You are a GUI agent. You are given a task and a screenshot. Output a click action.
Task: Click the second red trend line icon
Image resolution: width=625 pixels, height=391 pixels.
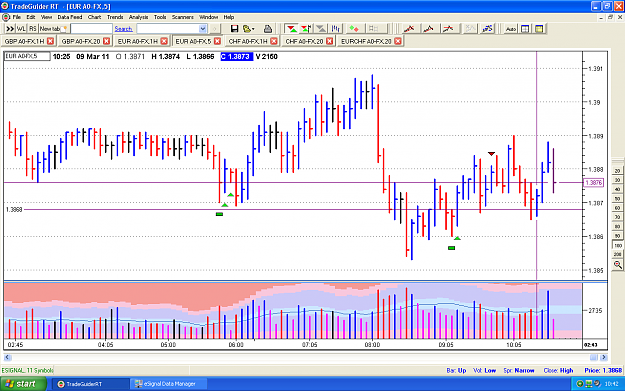(428, 29)
